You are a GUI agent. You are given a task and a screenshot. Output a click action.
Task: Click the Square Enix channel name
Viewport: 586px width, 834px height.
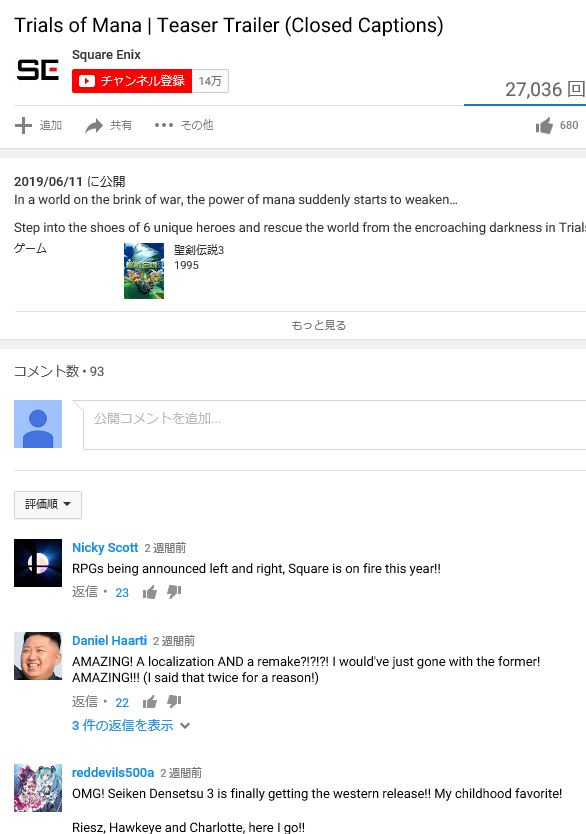pos(106,55)
